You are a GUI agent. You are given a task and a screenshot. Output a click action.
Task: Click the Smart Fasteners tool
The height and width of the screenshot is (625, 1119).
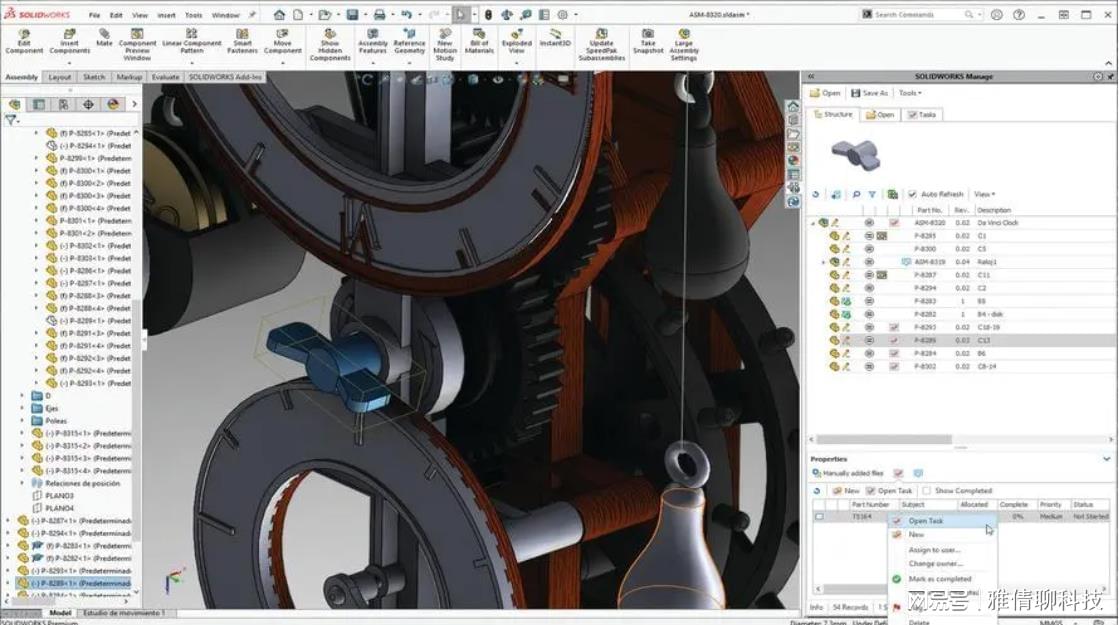click(242, 42)
